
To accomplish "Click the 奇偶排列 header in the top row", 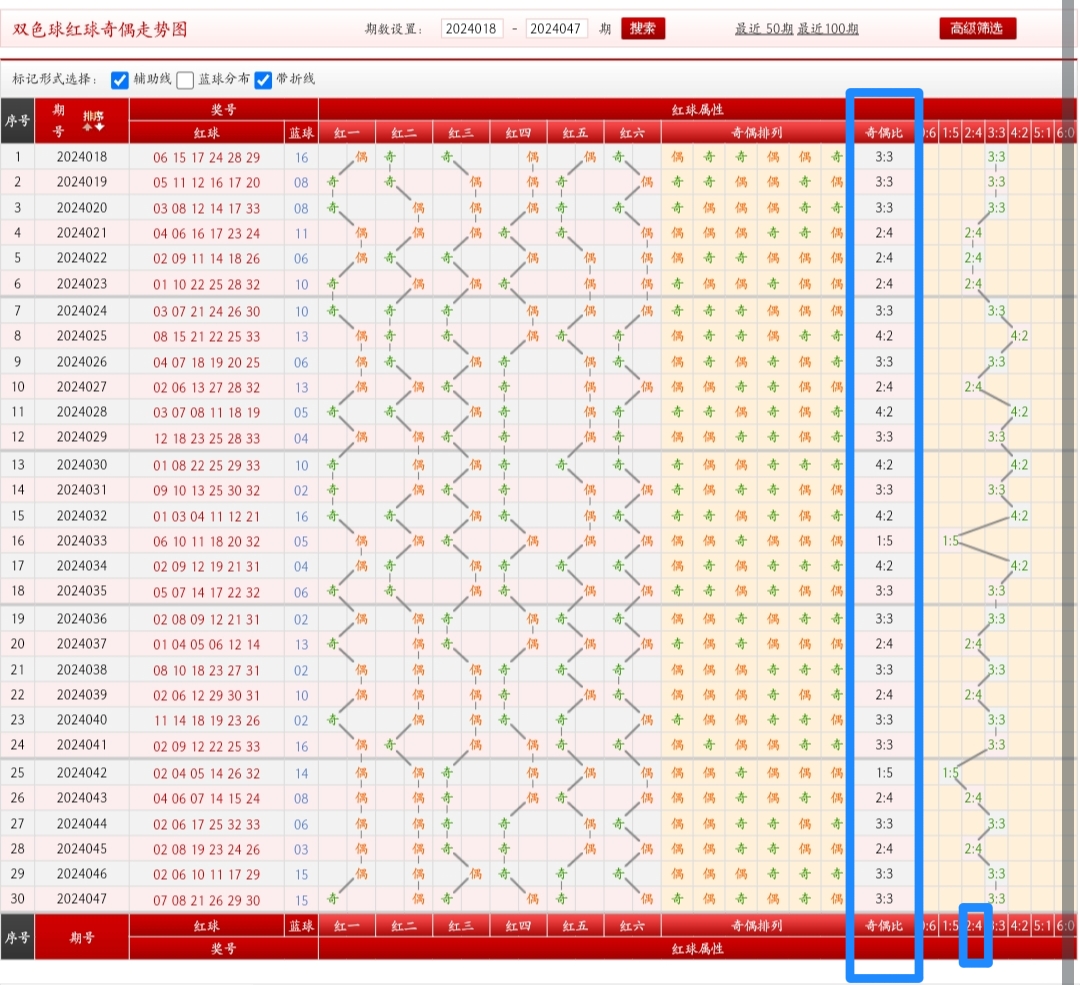I will 756,133.
